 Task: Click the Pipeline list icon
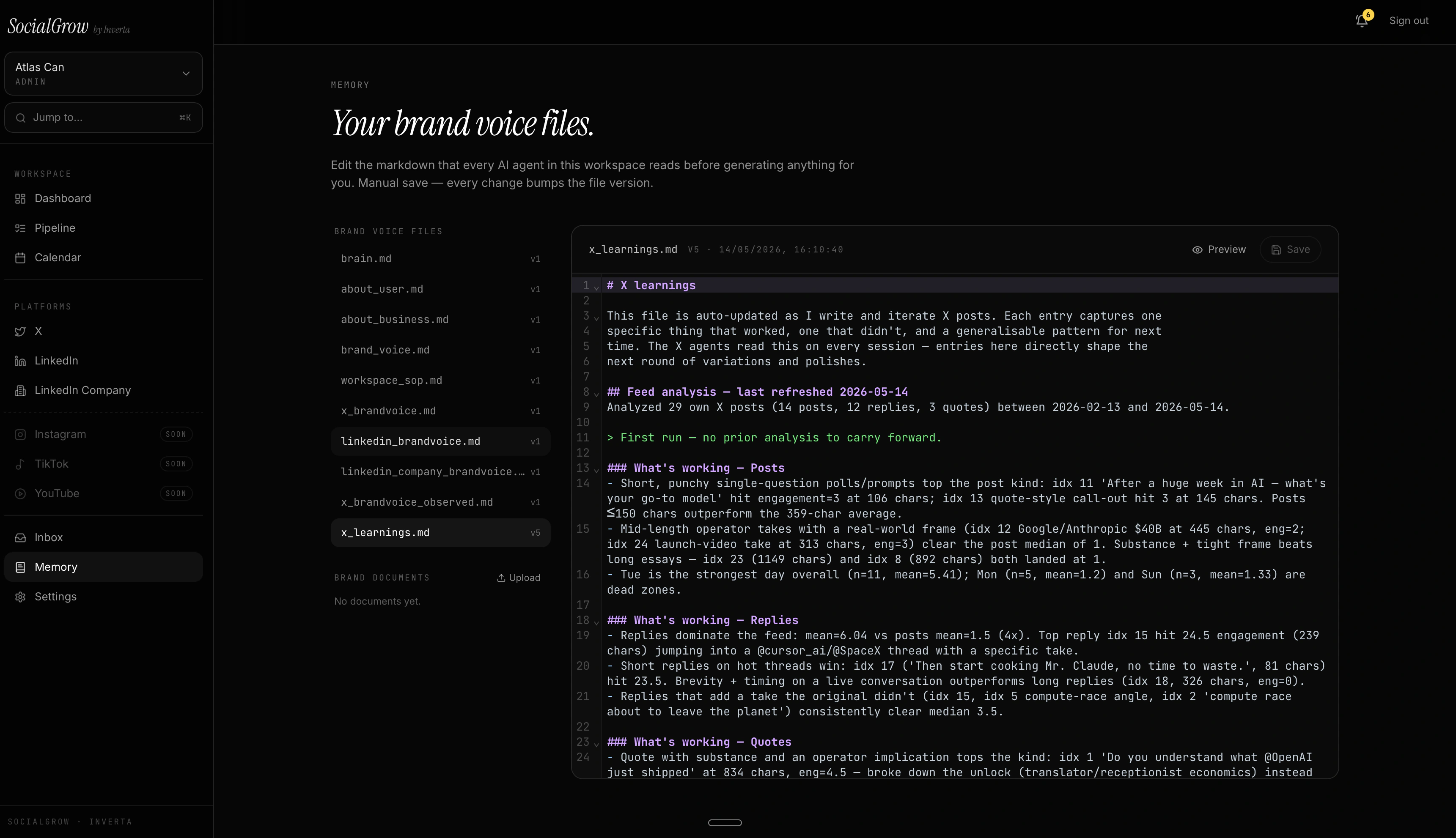click(x=20, y=228)
